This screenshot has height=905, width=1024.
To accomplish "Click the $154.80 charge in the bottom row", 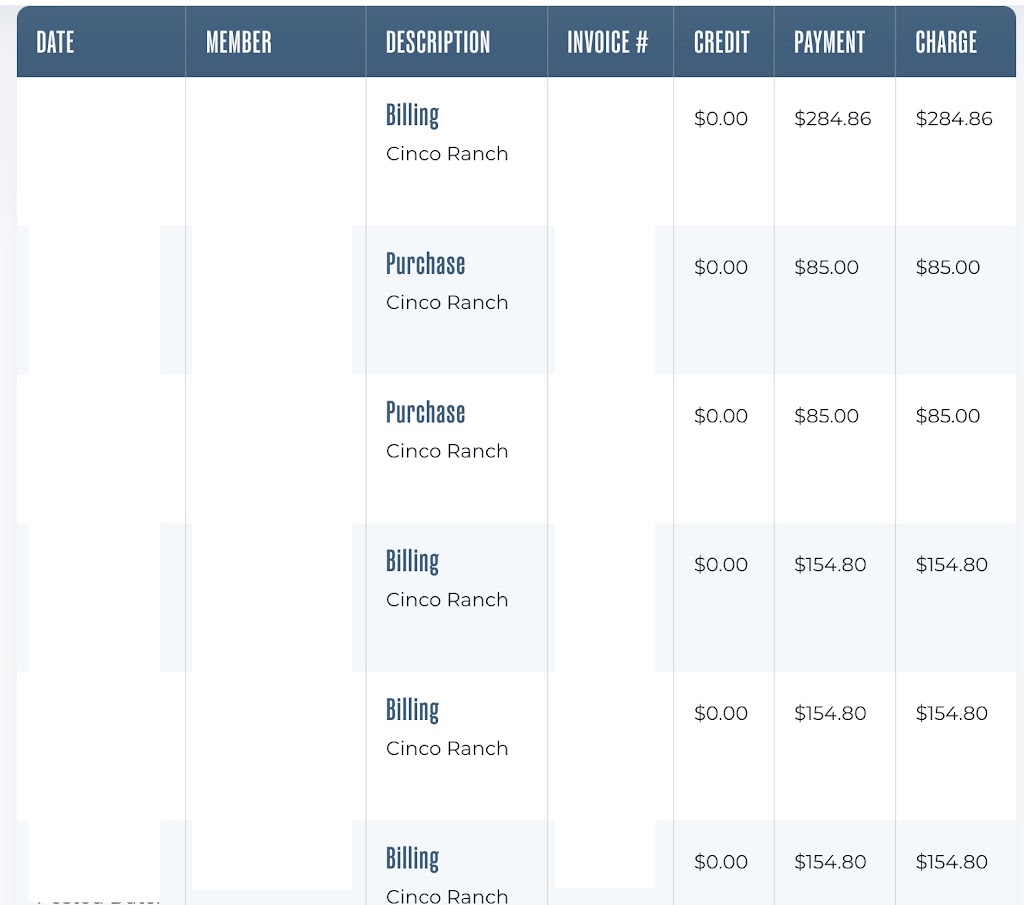I will (x=951, y=862).
